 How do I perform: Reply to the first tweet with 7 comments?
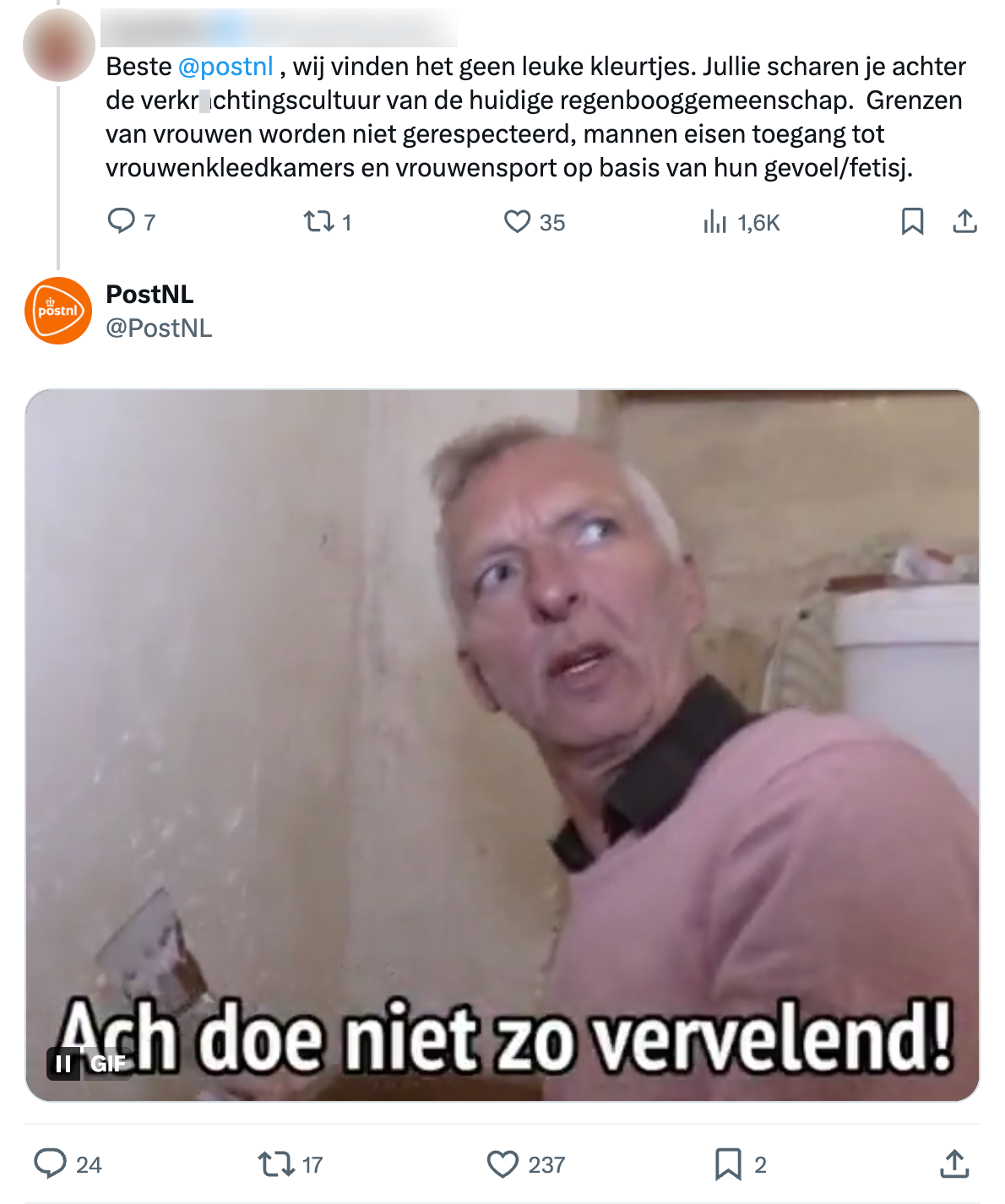point(131,221)
